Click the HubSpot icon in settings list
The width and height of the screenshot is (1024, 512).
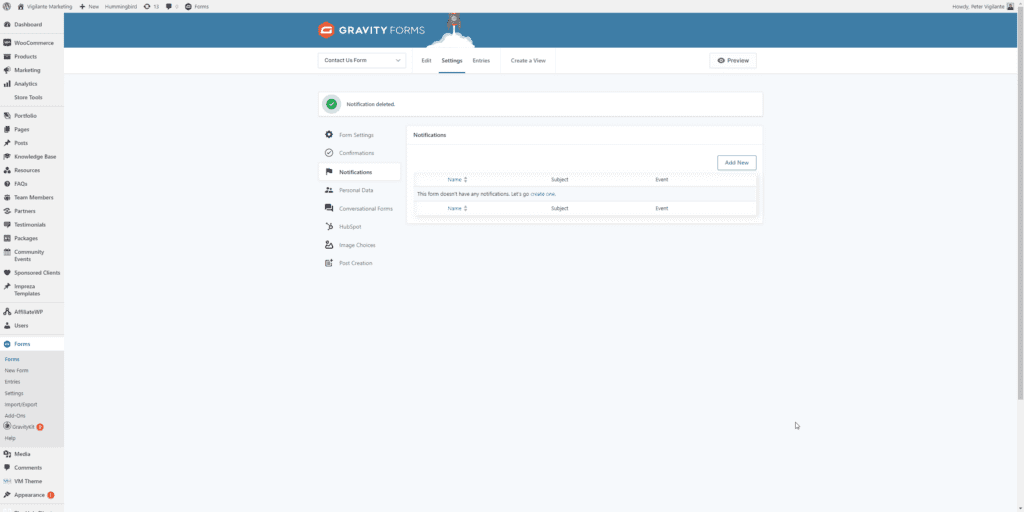pyautogui.click(x=329, y=226)
